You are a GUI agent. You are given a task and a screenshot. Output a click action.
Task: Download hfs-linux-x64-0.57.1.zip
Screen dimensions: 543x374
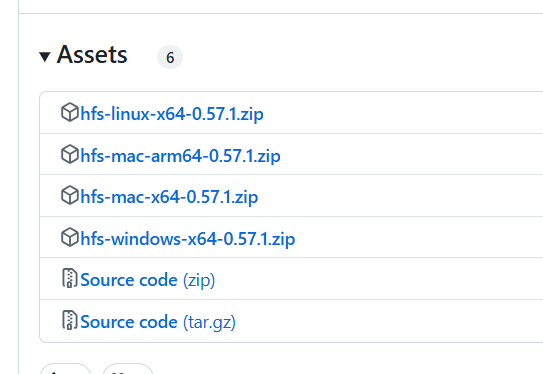[x=172, y=114]
